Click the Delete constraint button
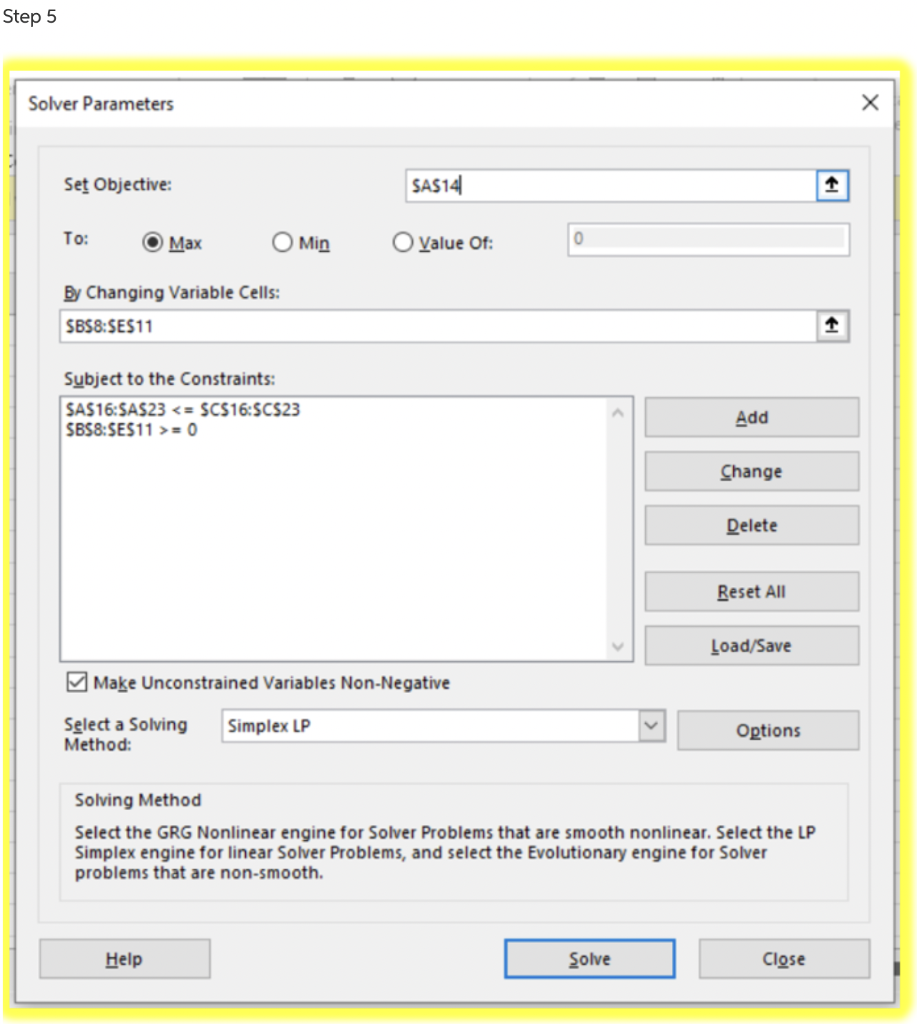This screenshot has width=917, height=1024. point(751,525)
